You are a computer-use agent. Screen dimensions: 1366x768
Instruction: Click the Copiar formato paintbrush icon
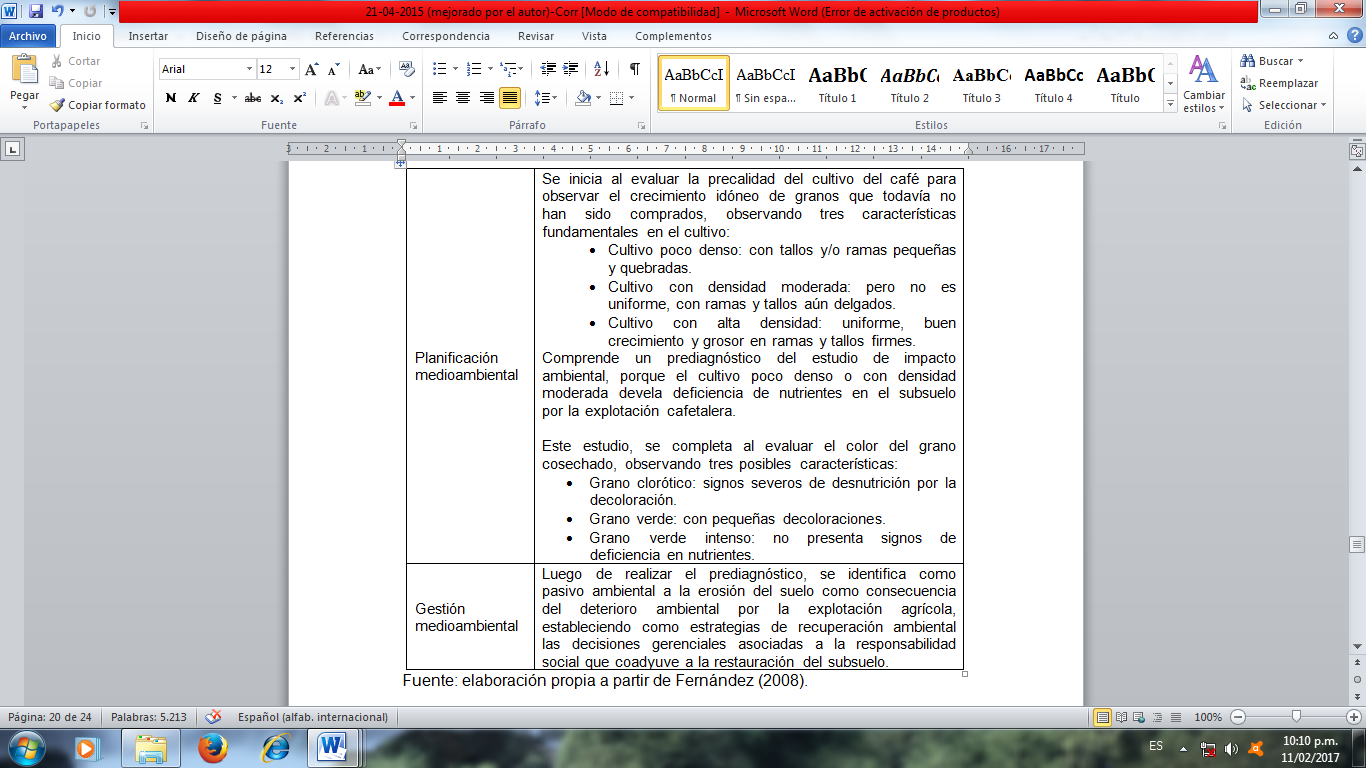(x=59, y=105)
